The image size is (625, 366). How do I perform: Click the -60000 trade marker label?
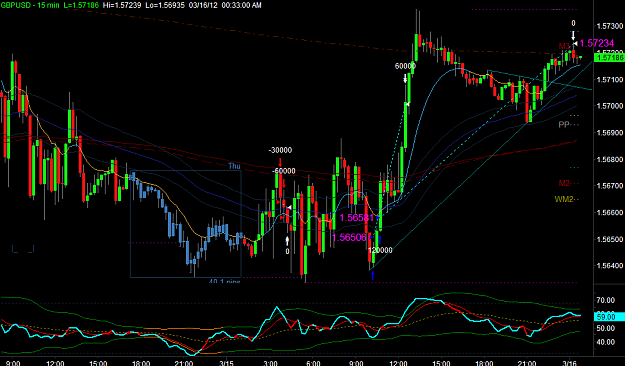(x=284, y=171)
